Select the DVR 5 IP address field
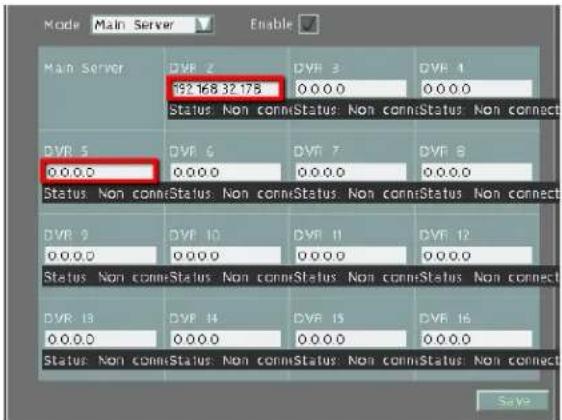Screen dimensions: 562x420 [x=100, y=172]
